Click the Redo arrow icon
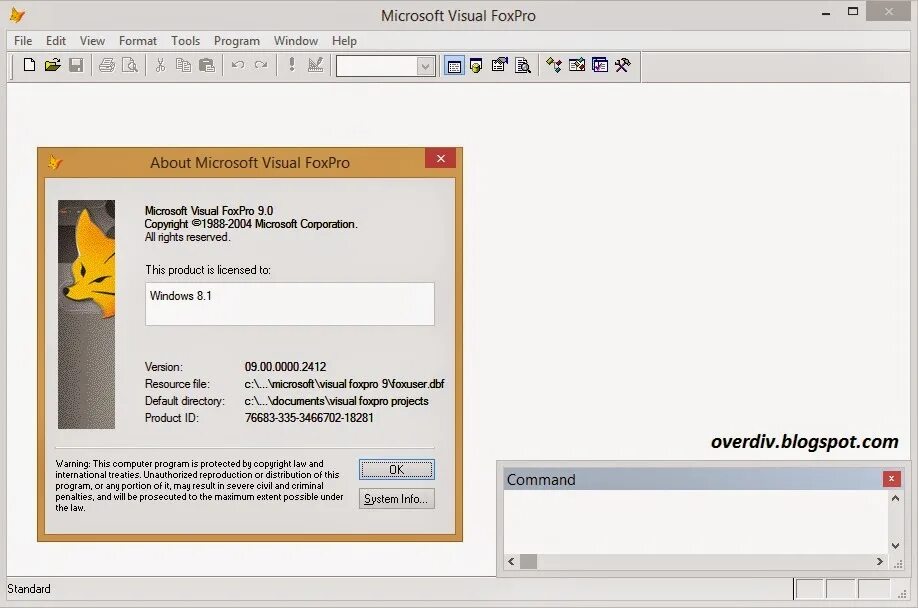This screenshot has height=608, width=918. click(x=261, y=65)
